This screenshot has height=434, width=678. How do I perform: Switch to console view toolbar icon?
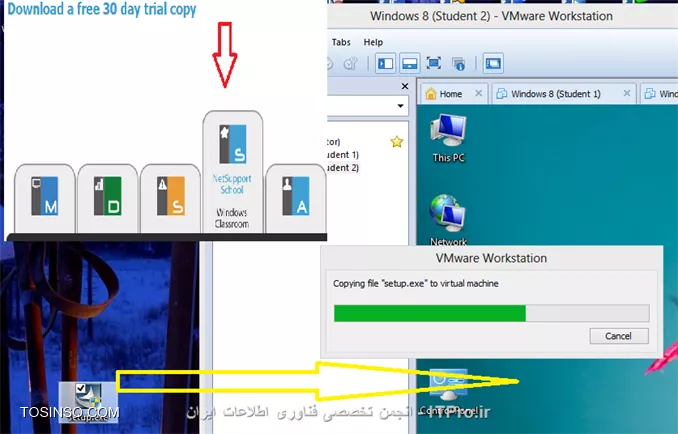coord(493,64)
